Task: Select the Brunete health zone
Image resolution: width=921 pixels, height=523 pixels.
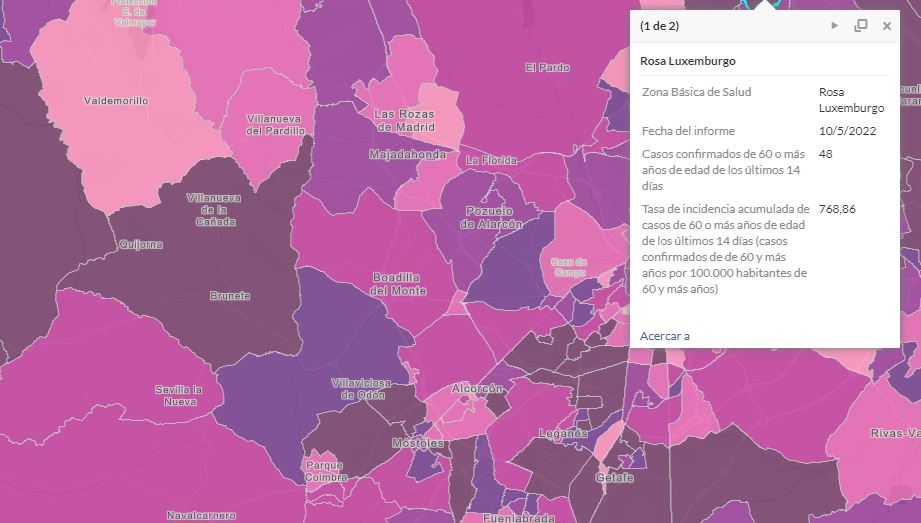Action: pos(230,296)
